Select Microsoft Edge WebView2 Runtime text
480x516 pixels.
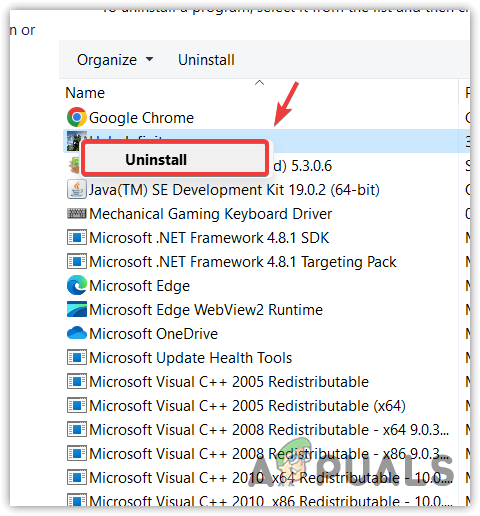pyautogui.click(x=206, y=310)
